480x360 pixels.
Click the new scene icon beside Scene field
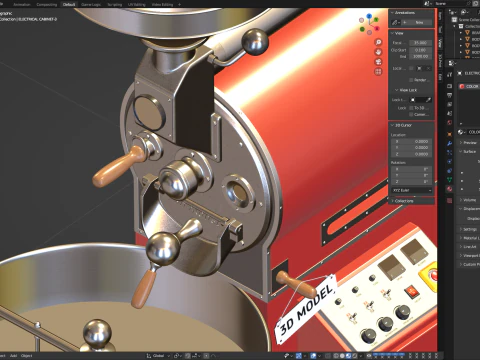(x=475, y=4)
